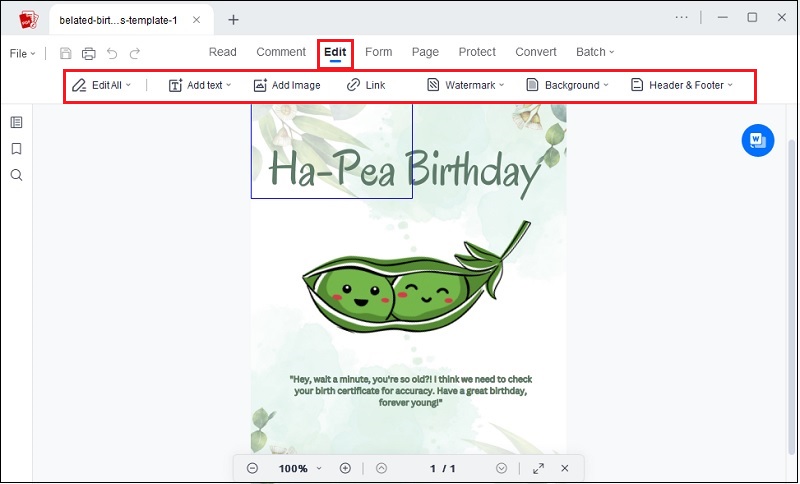Switch to the Convert tab
Image resolution: width=800 pixels, height=484 pixels.
click(536, 52)
